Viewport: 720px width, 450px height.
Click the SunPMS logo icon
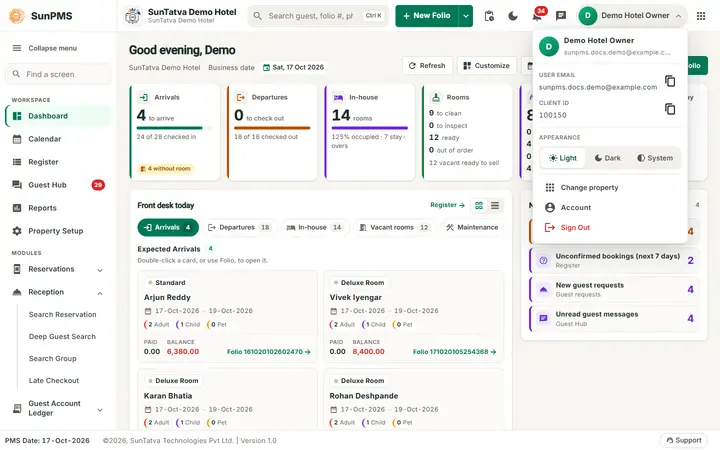(x=17, y=16)
